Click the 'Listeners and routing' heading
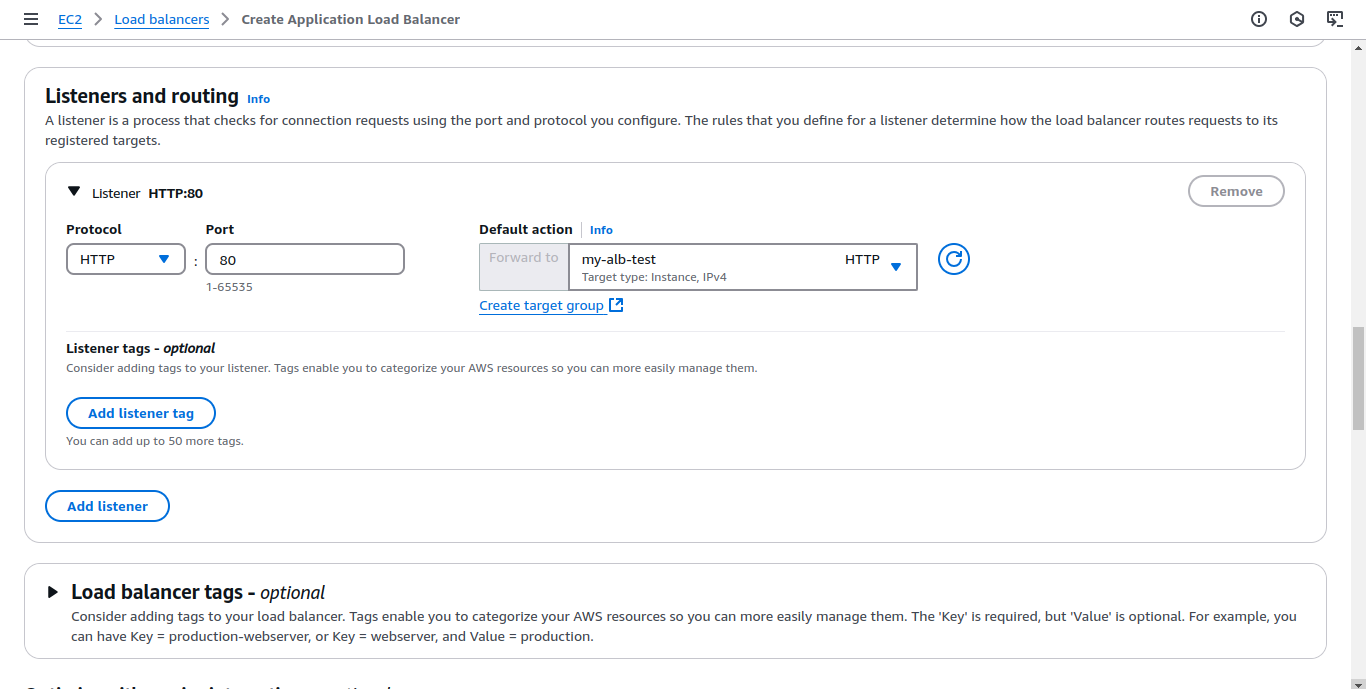The width and height of the screenshot is (1366, 689). [x=142, y=96]
